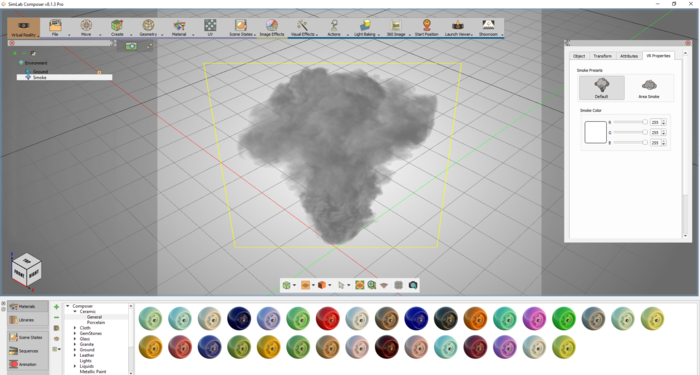Click the green camera icon above the scene tree
The height and width of the screenshot is (375, 700).
131,46
